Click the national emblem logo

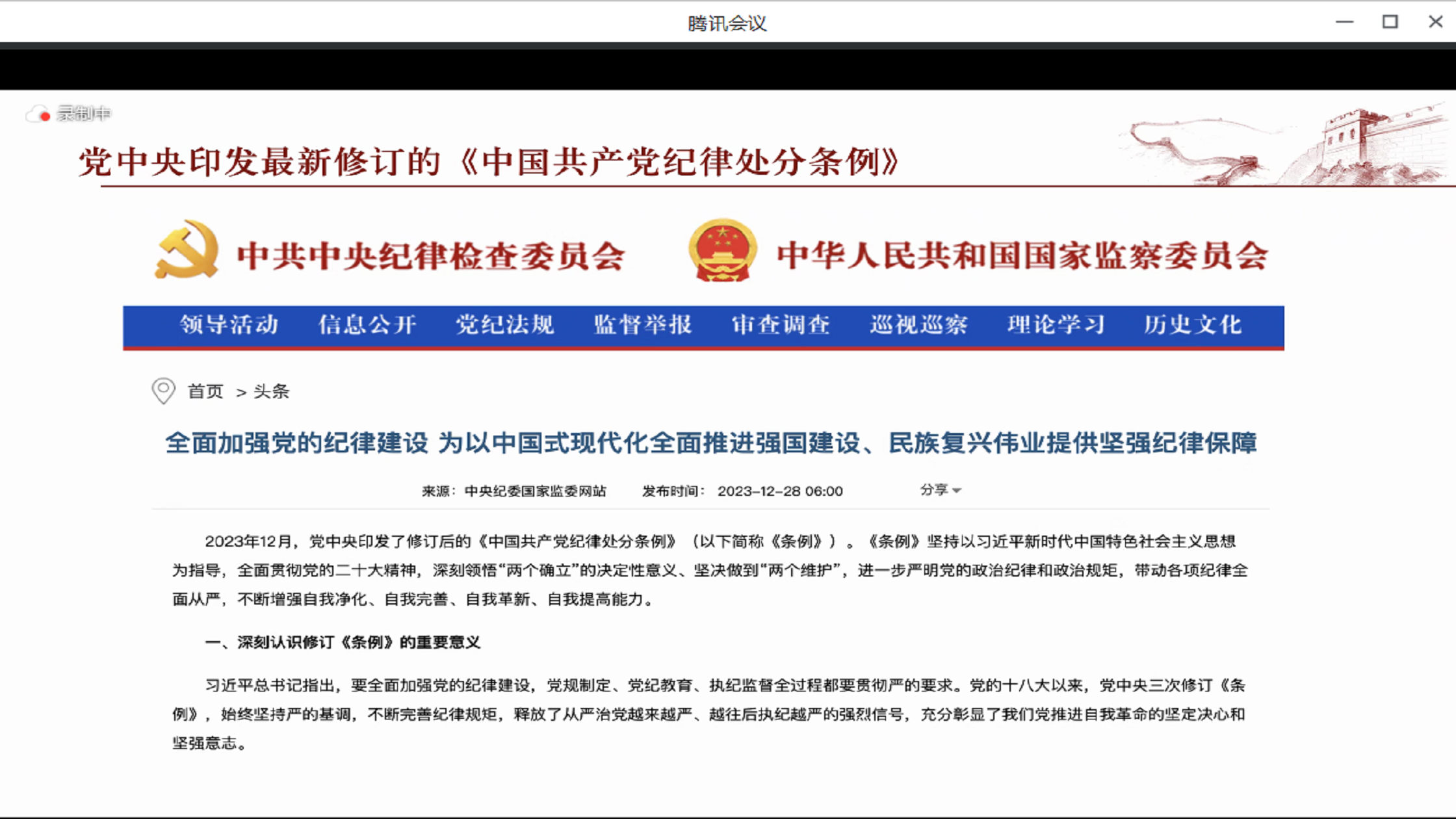pyautogui.click(x=722, y=251)
